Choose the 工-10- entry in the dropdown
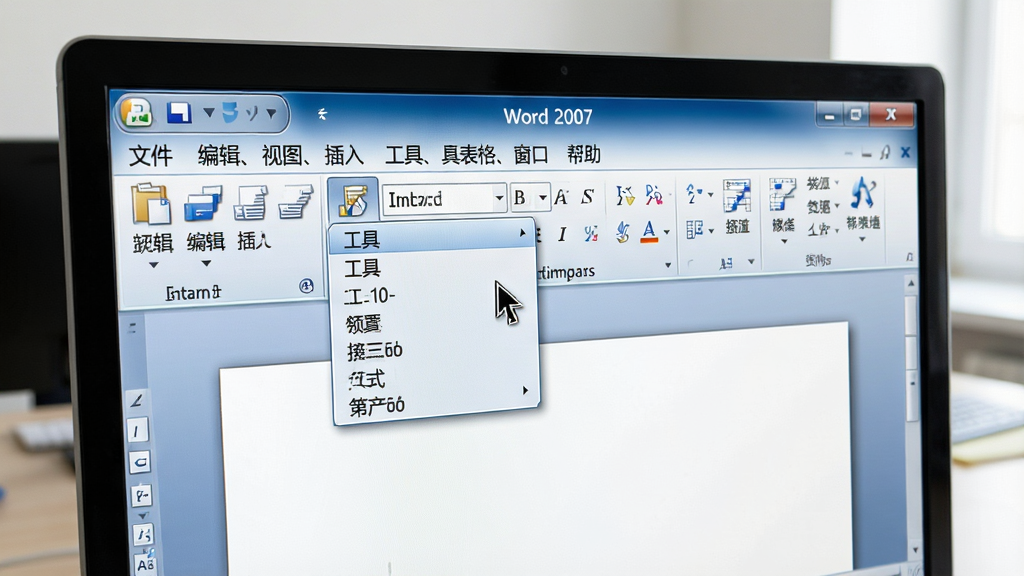 [x=434, y=296]
